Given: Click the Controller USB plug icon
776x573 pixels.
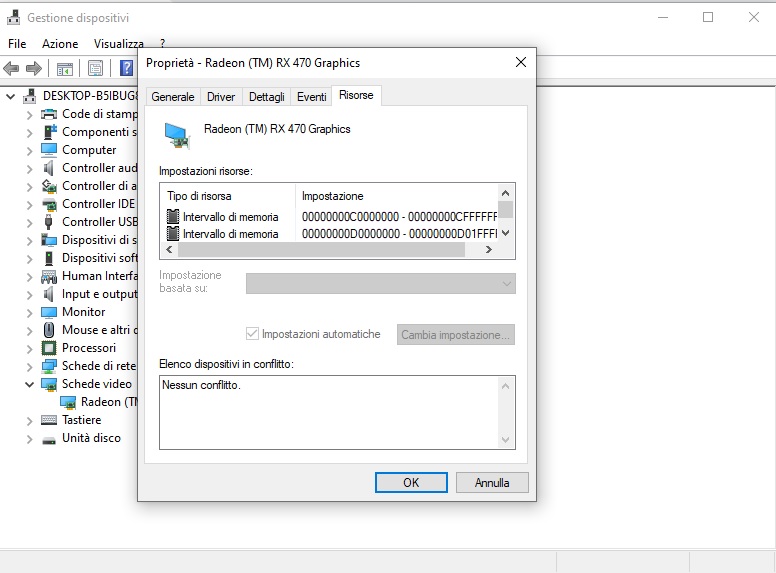Looking at the screenshot, I should coord(48,222).
